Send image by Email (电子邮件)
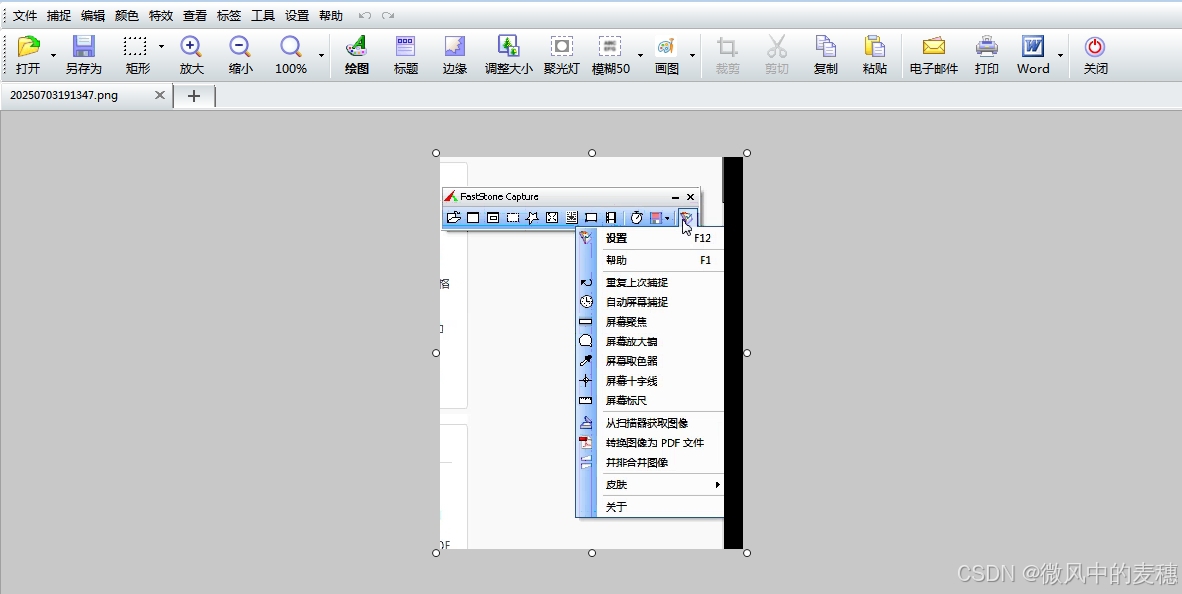The image size is (1182, 594). tap(934, 55)
